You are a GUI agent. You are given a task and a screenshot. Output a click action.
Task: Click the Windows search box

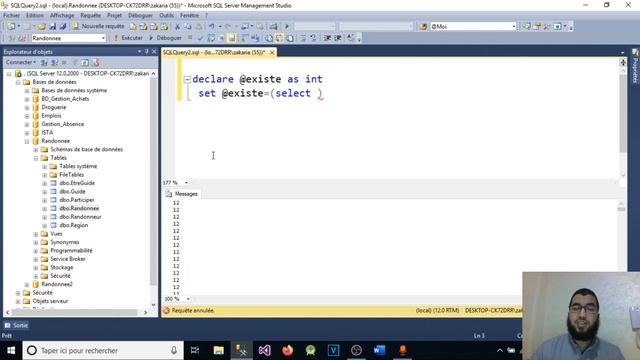pyautogui.click(x=103, y=351)
